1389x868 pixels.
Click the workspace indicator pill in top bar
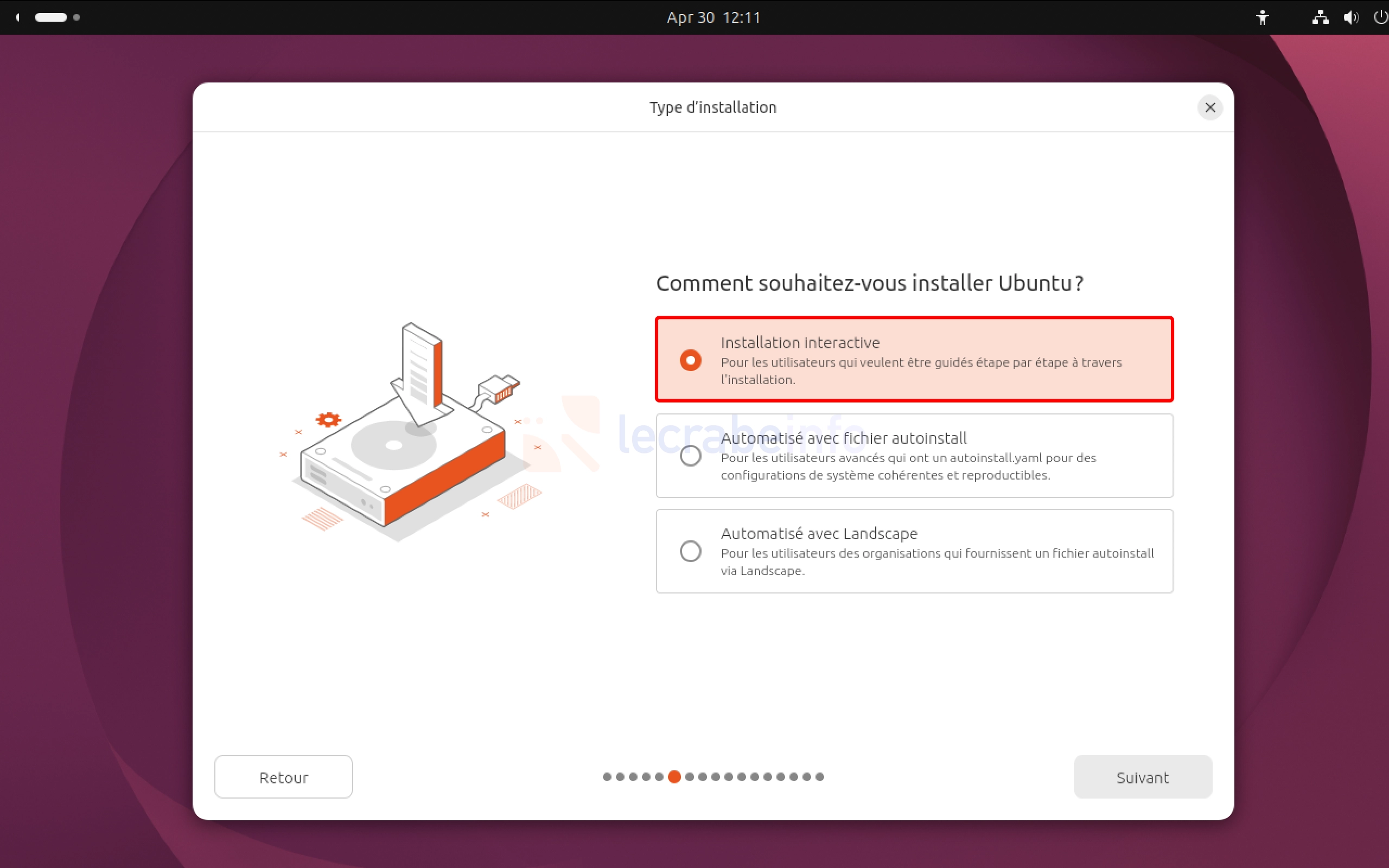click(x=50, y=17)
